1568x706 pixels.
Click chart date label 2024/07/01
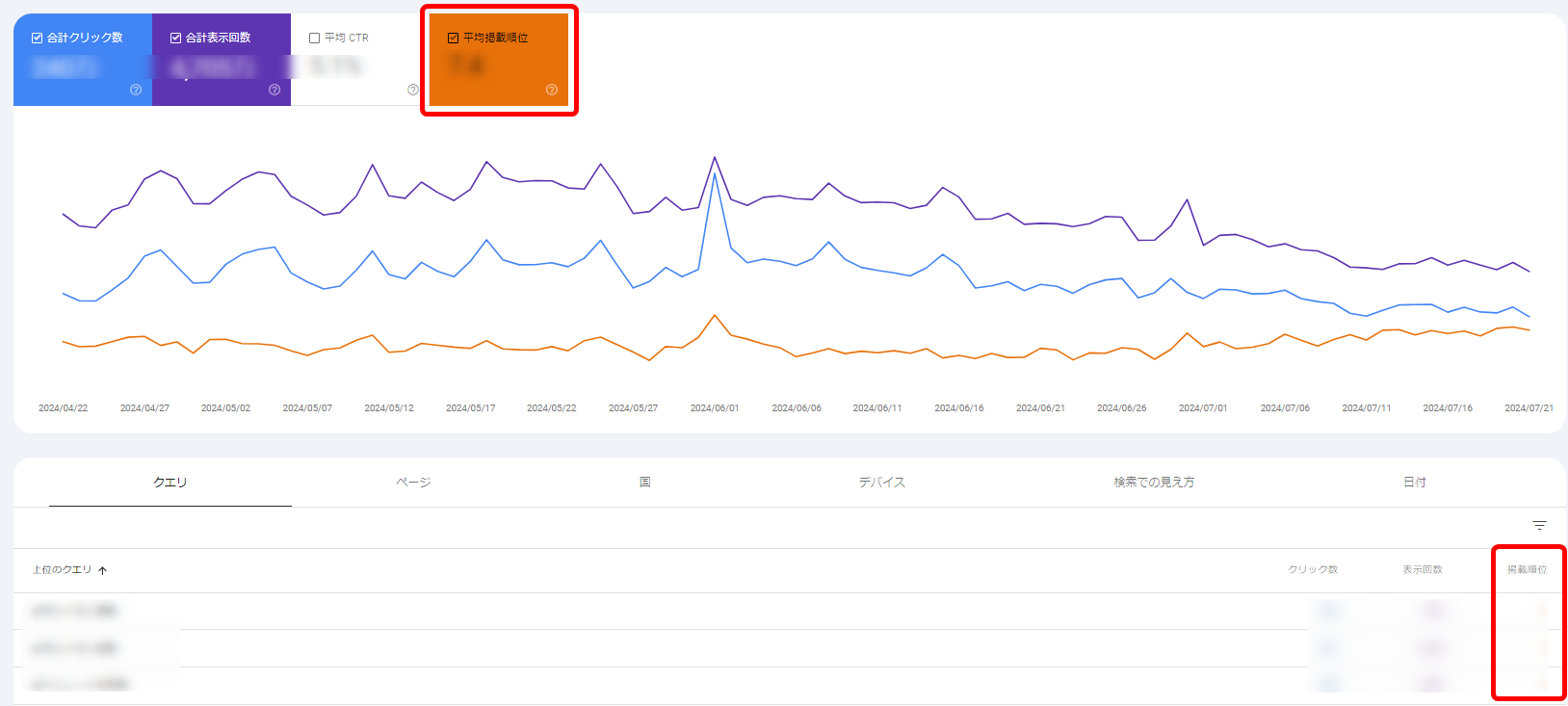[x=1203, y=408]
